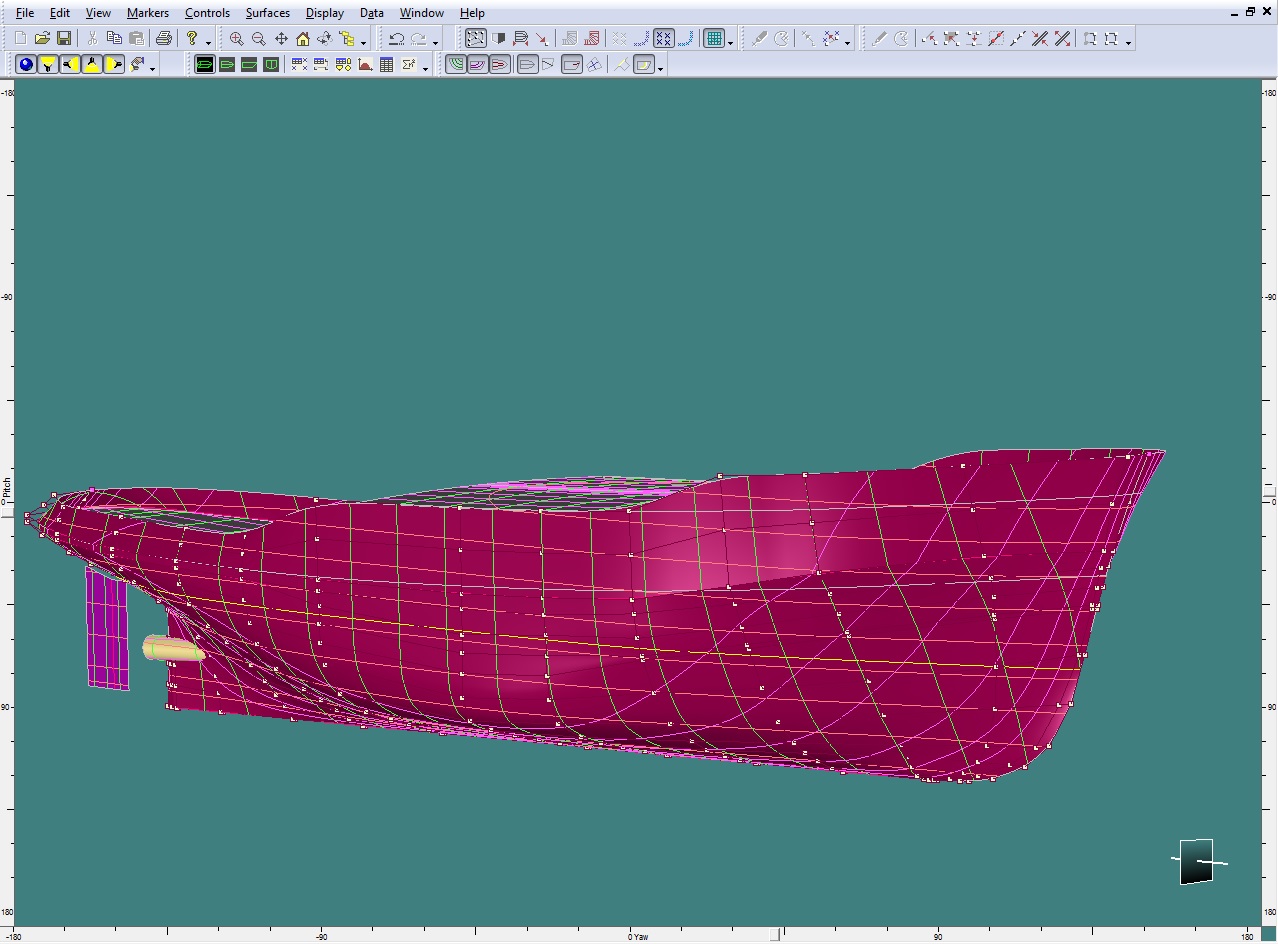This screenshot has width=1278, height=944.
Task: Click the hand-pointer icon after the yellow view buttons
Action: pos(137,65)
